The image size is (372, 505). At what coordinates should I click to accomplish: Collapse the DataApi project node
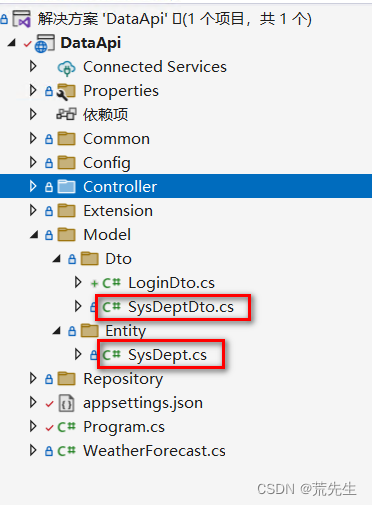coord(12,43)
